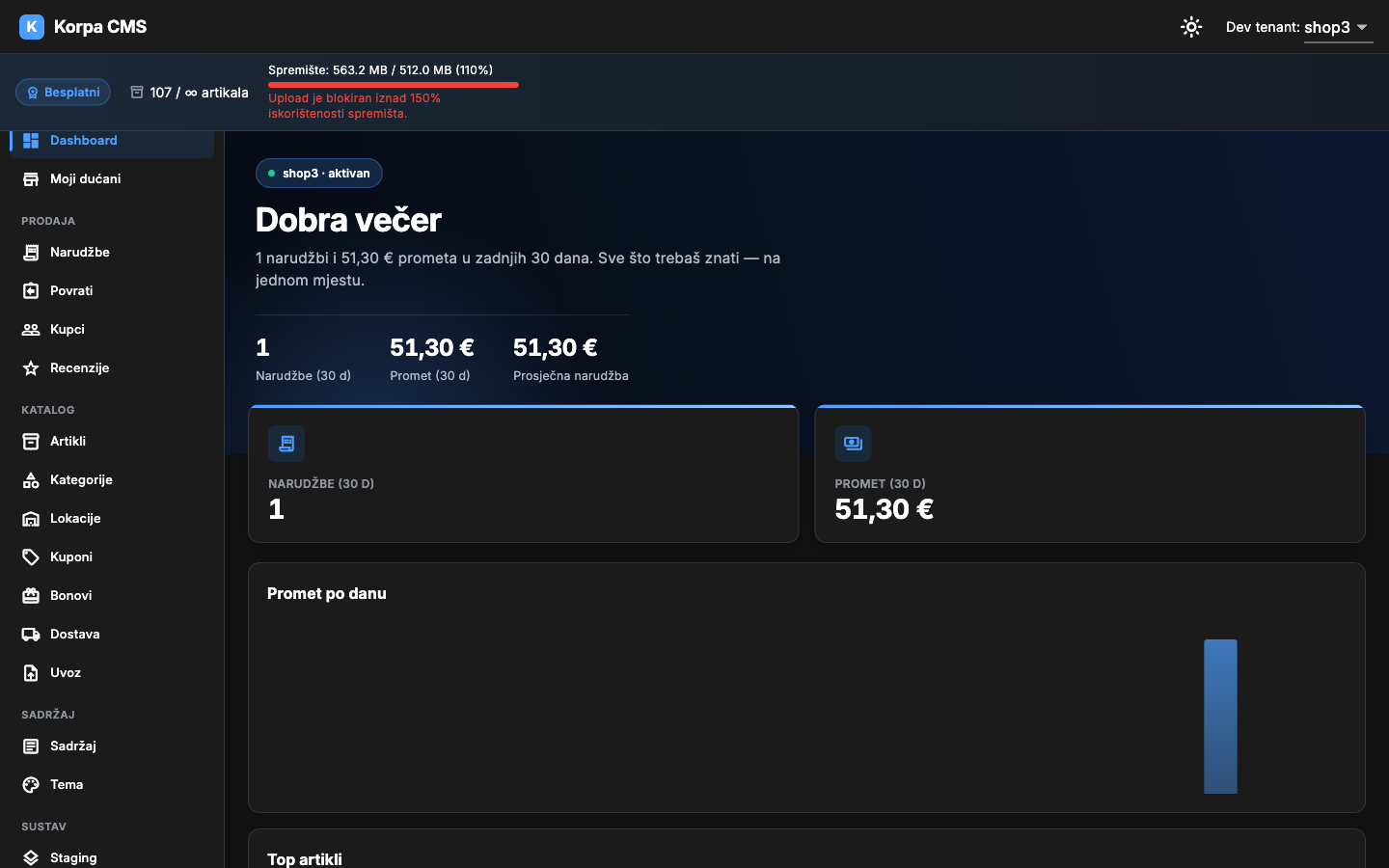Open the Tema palette icon

click(31, 785)
